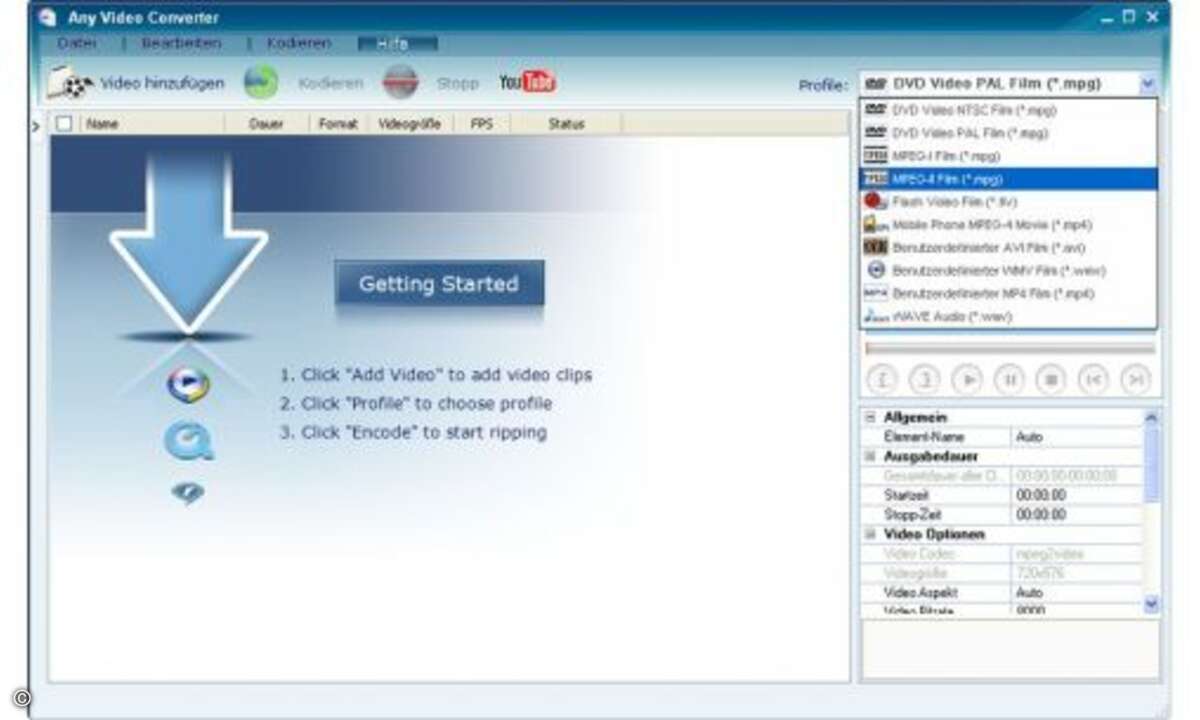Open the Datei menu
This screenshot has width=1200, height=720.
[x=76, y=44]
